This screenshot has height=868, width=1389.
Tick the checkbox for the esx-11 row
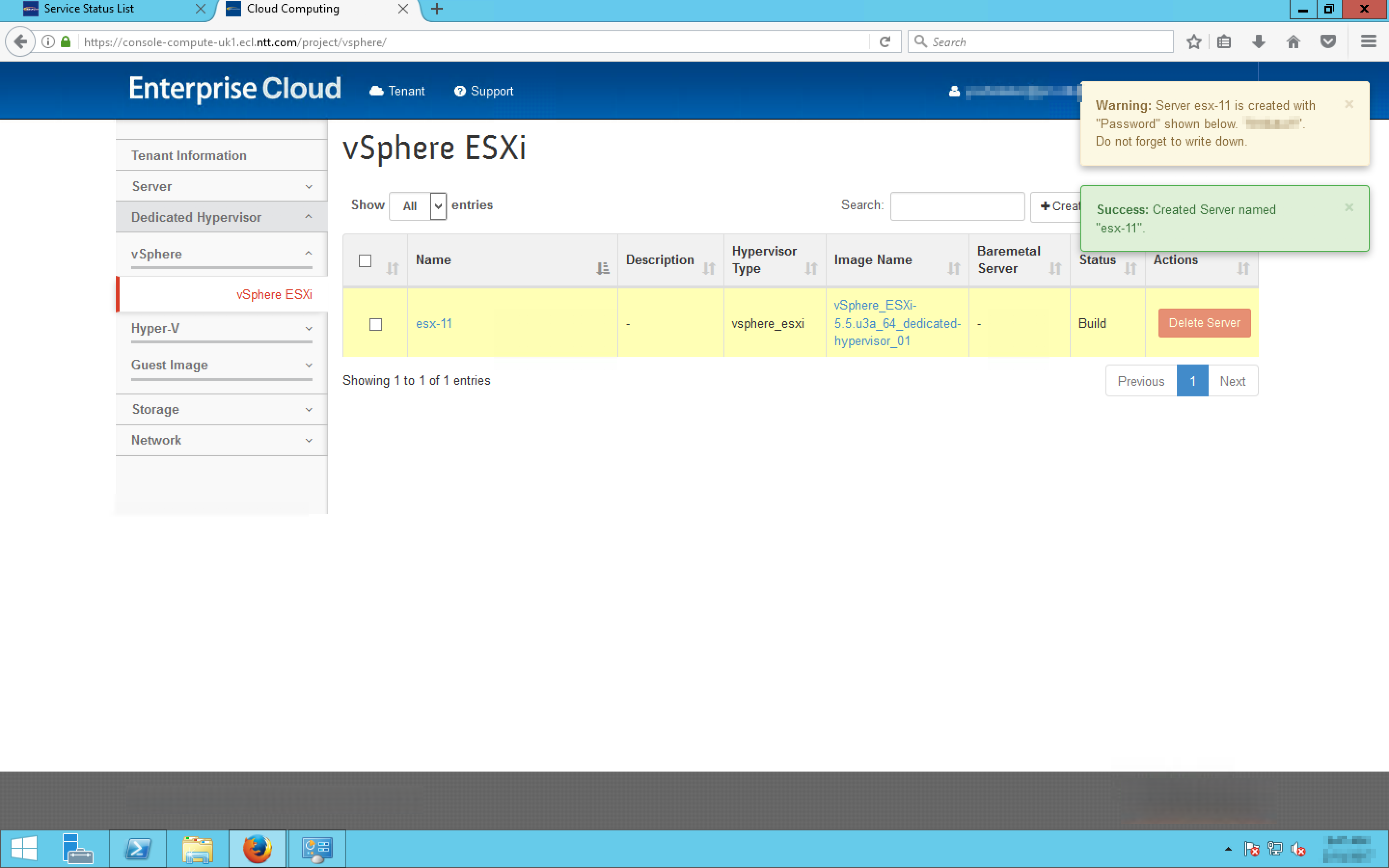(x=375, y=325)
